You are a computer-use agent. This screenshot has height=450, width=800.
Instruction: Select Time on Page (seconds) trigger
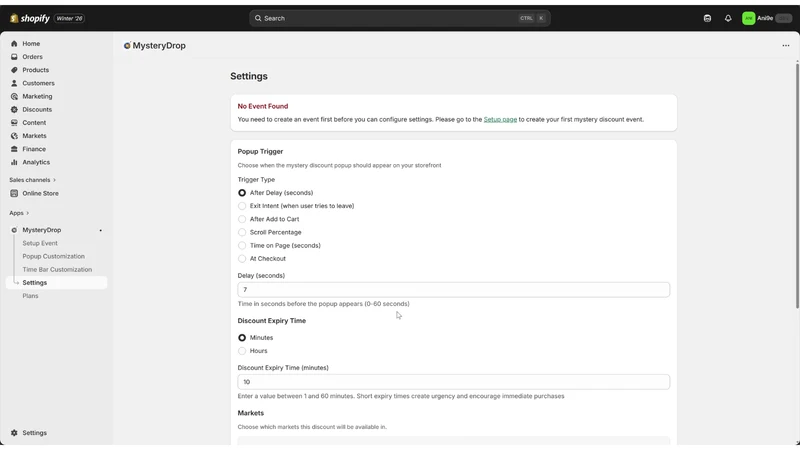(242, 245)
